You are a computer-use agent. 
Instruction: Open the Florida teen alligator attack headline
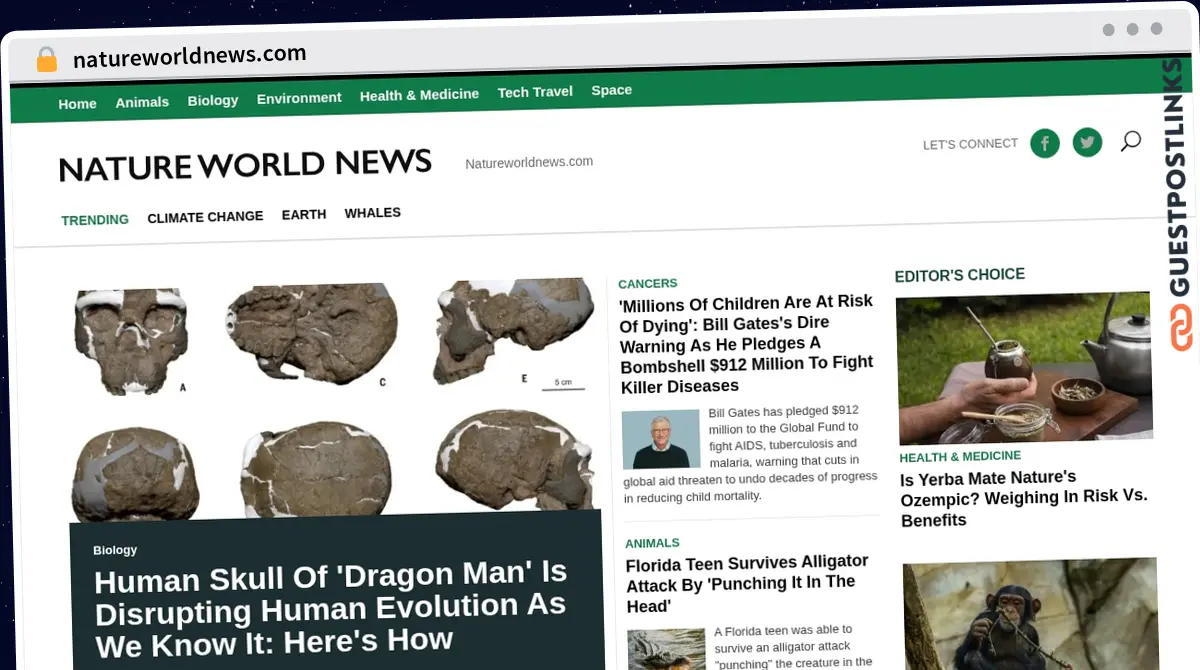(746, 583)
